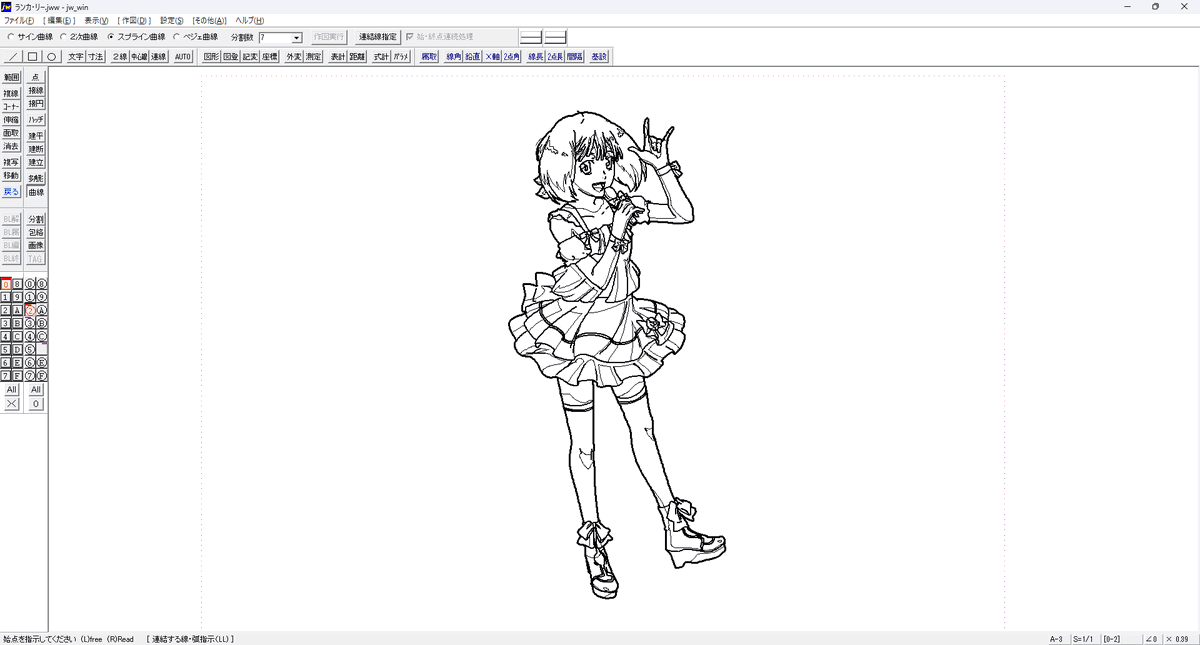Open the 設定(S) menu
Image resolution: width=1200 pixels, height=645 pixels.
coord(172,20)
